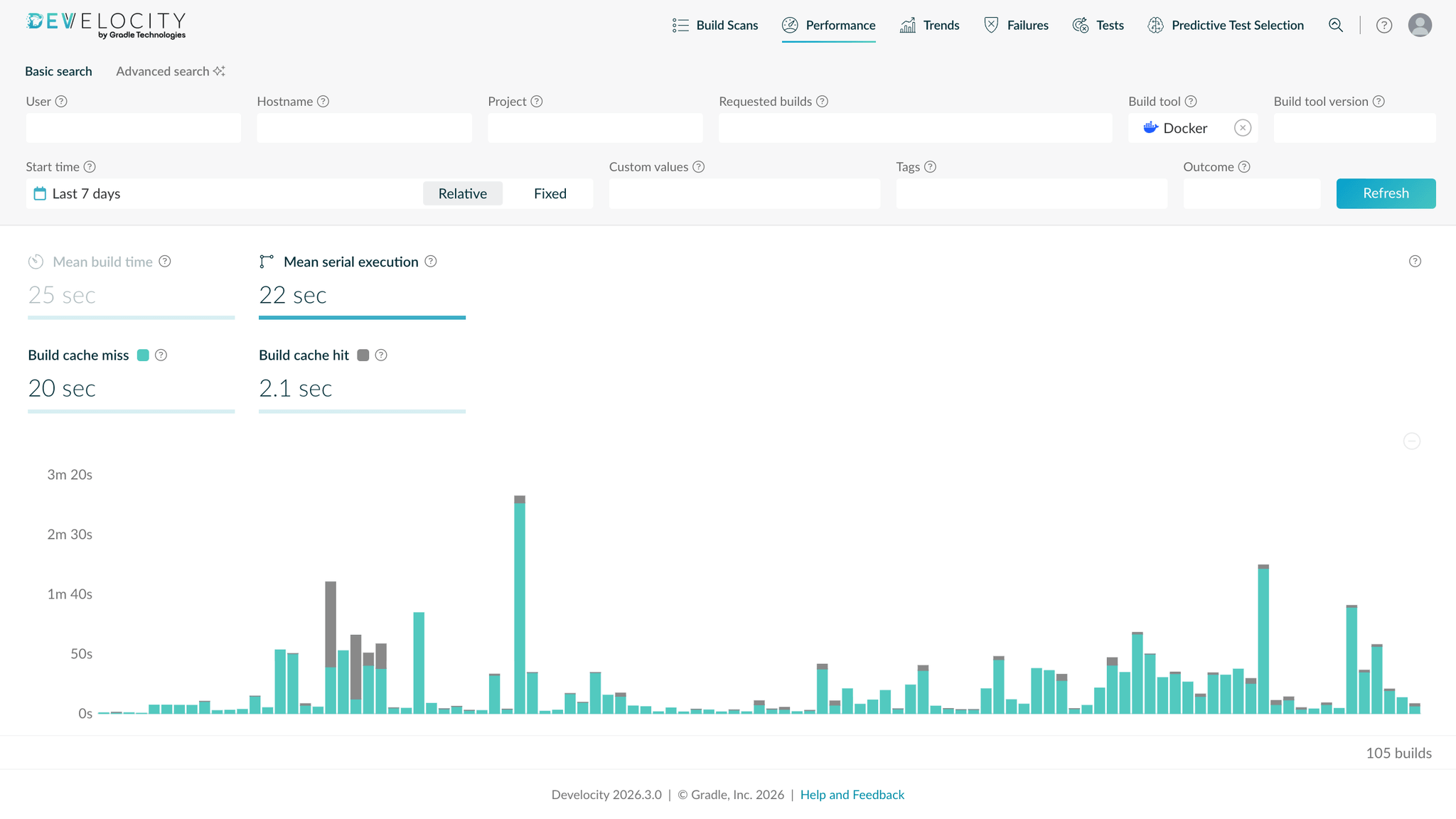1456x819 pixels.
Task: Click the Refresh button
Action: [x=1386, y=193]
